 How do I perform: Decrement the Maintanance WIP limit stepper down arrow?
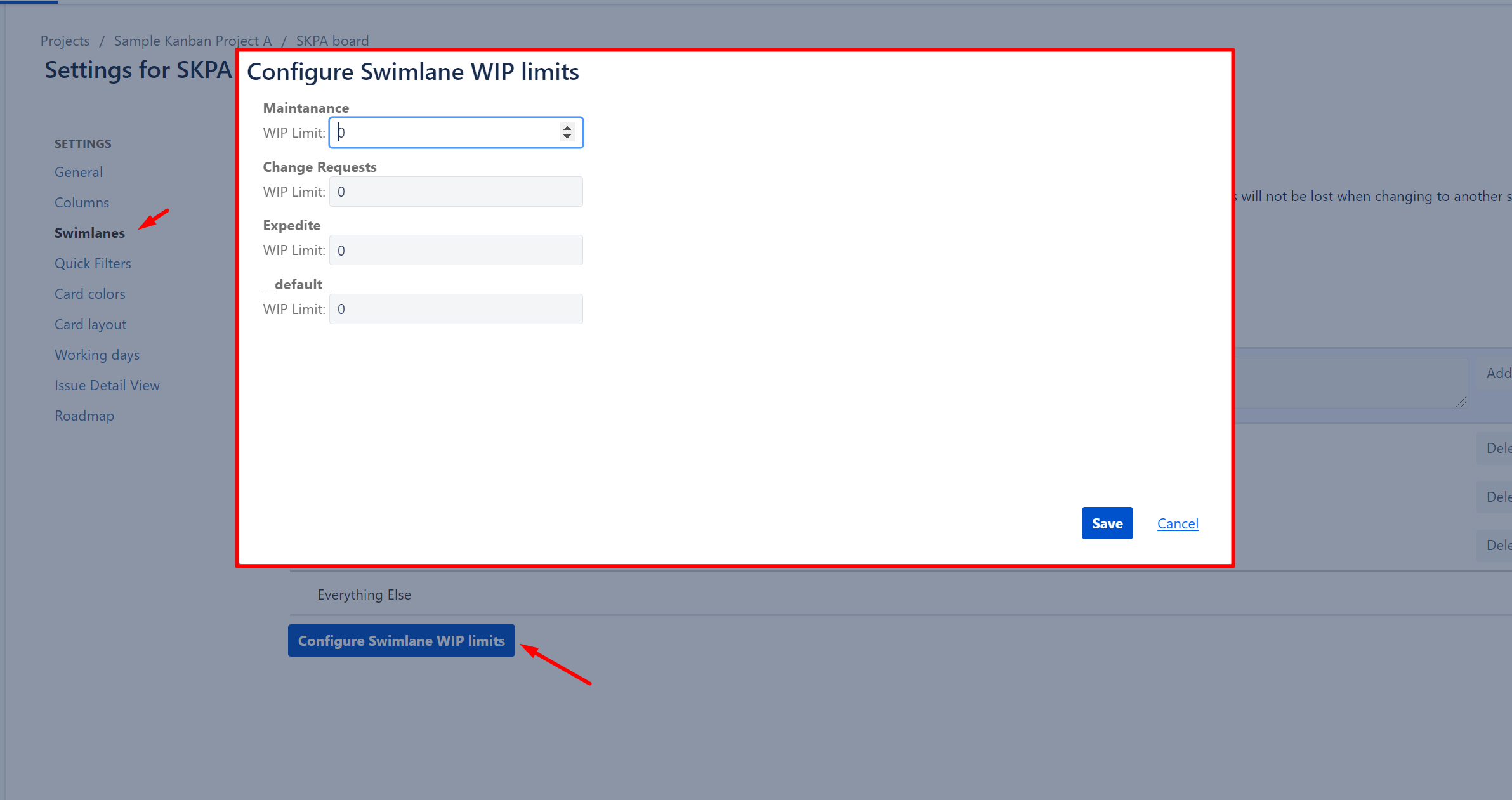click(567, 136)
